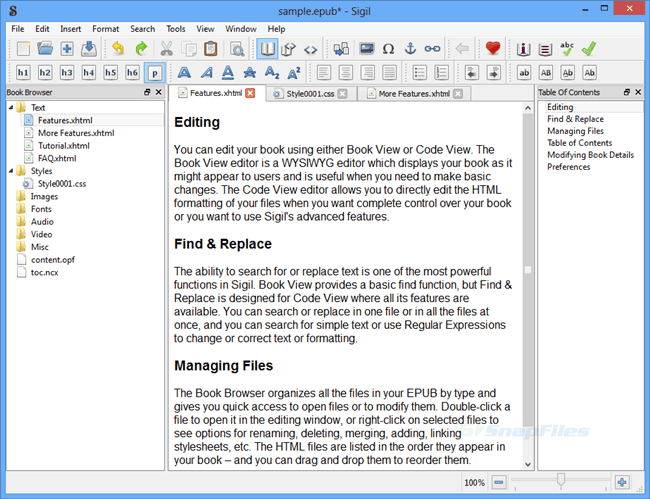Close the Features.xhtml tab

(x=250, y=93)
